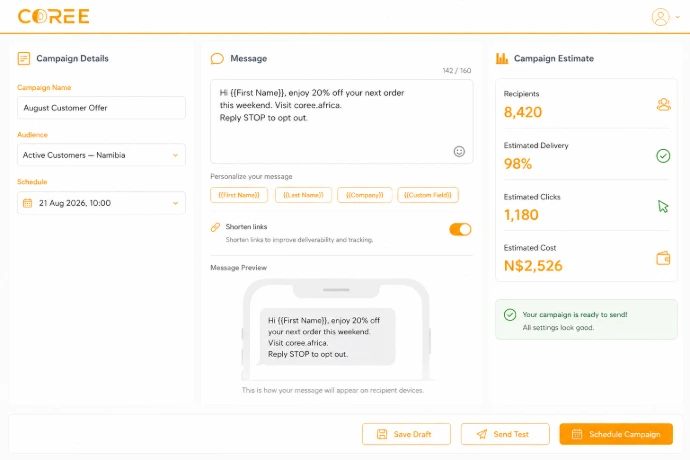Click the Send Test button
The image size is (690, 460).
(505, 434)
